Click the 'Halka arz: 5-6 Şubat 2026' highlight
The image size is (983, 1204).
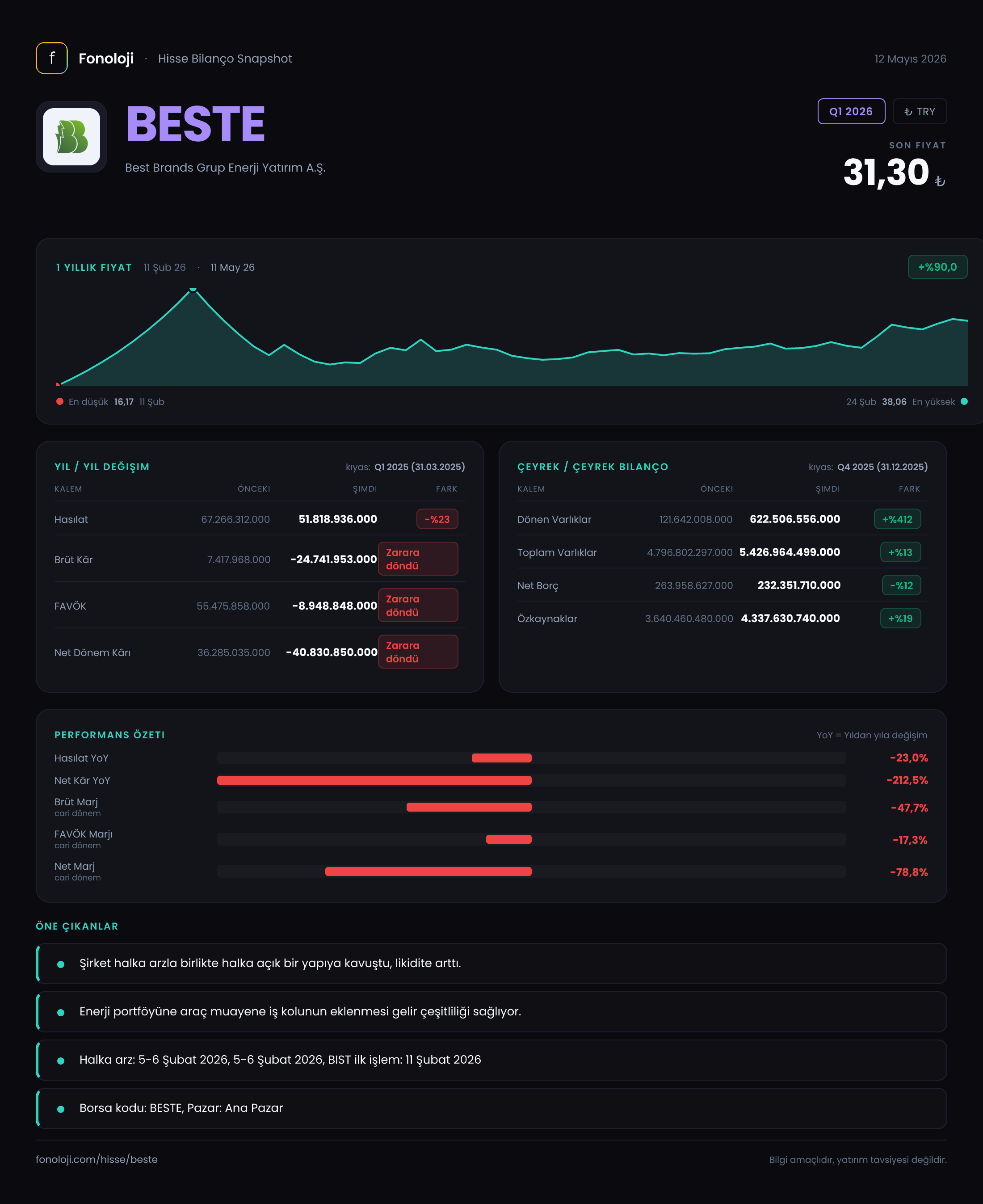pyautogui.click(x=491, y=1060)
